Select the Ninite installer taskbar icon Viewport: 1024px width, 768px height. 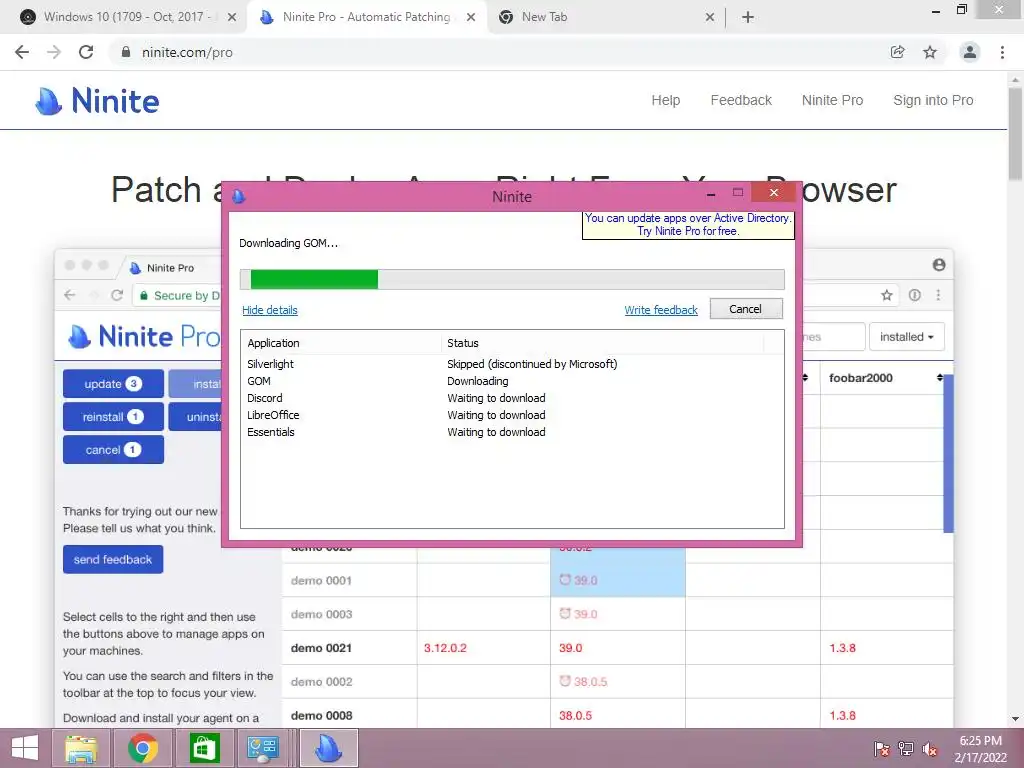coord(328,748)
